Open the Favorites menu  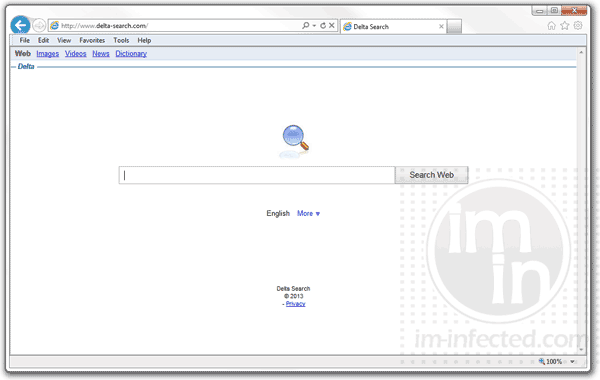coord(92,40)
